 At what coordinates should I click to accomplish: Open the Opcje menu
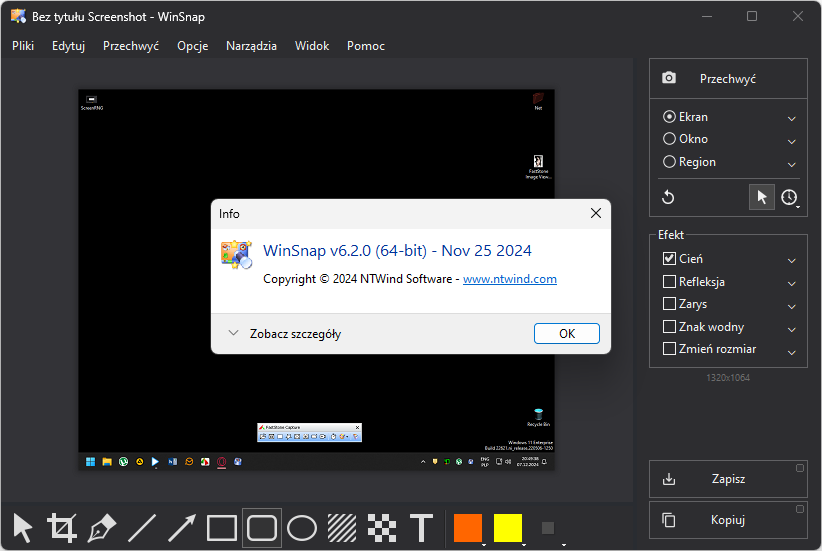pyautogui.click(x=192, y=46)
